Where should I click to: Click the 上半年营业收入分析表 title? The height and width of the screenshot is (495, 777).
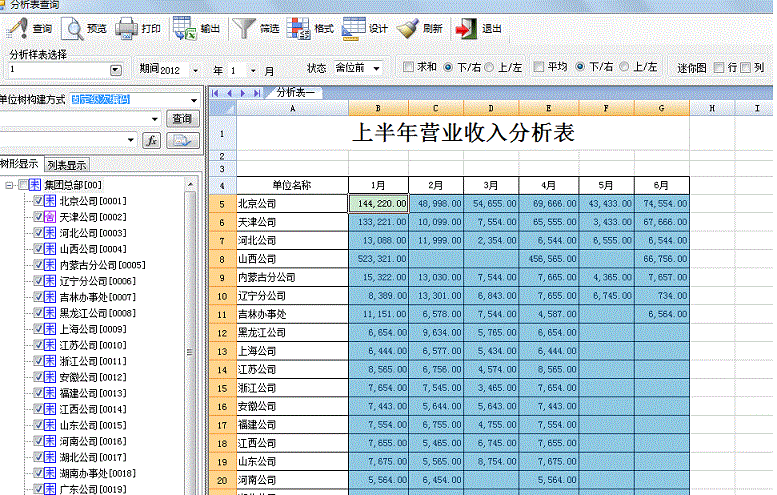[463, 133]
